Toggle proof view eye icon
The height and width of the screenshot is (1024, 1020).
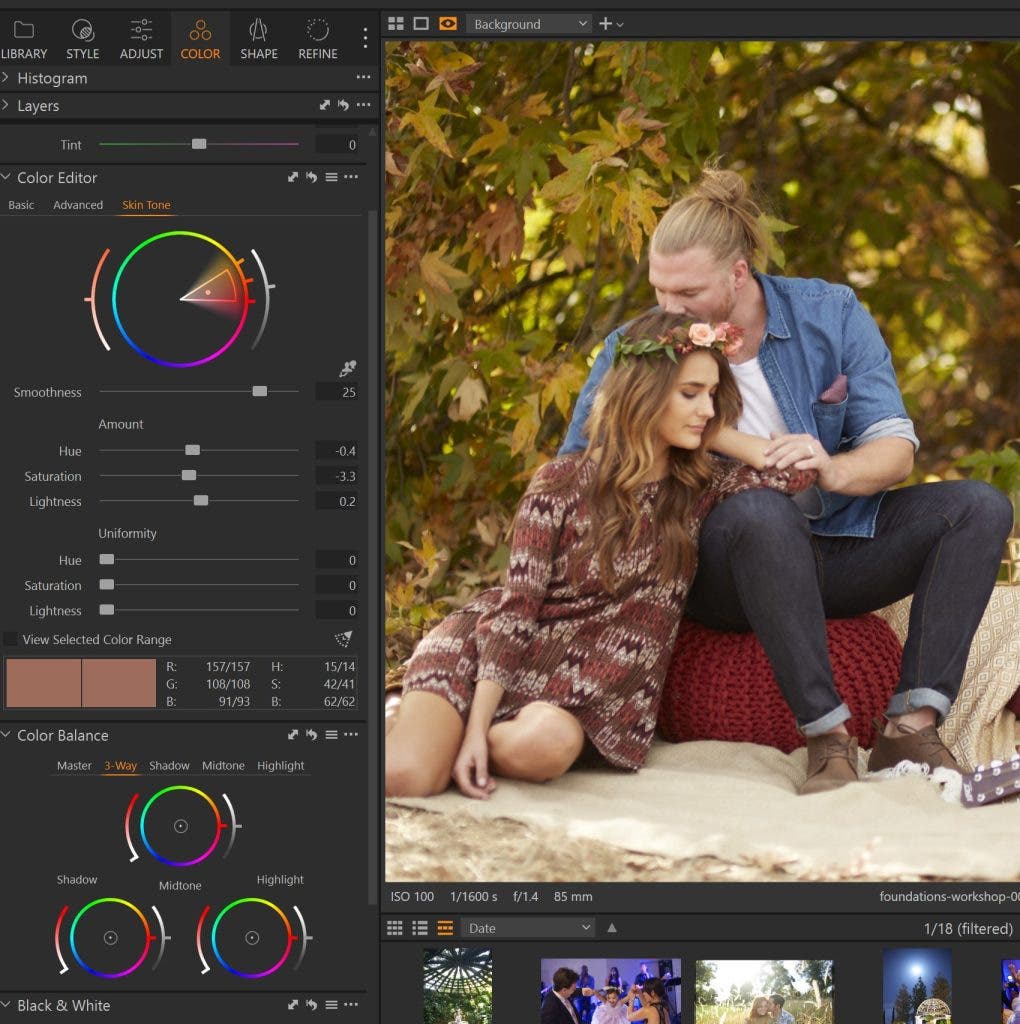click(448, 24)
